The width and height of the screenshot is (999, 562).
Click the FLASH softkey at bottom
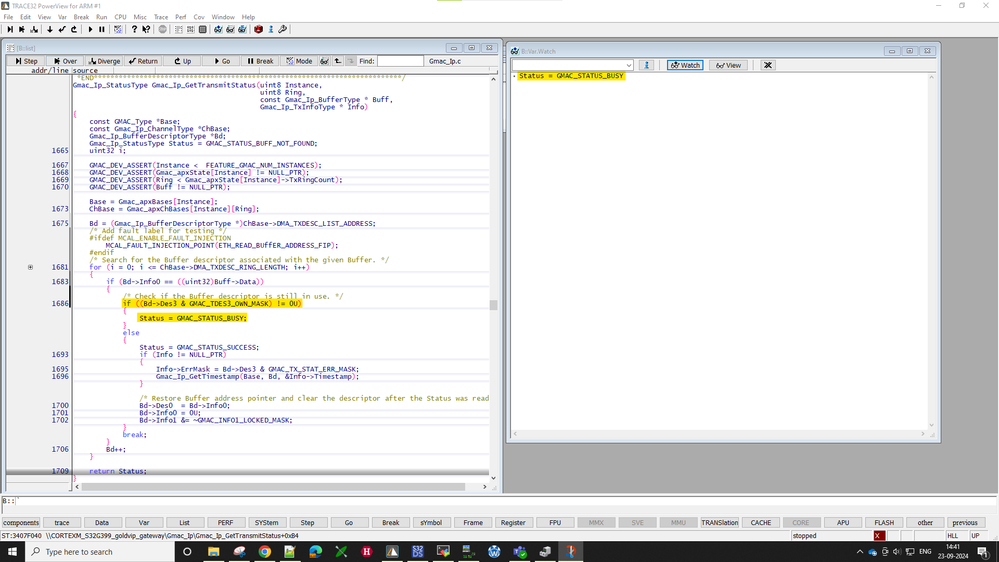tap(884, 522)
